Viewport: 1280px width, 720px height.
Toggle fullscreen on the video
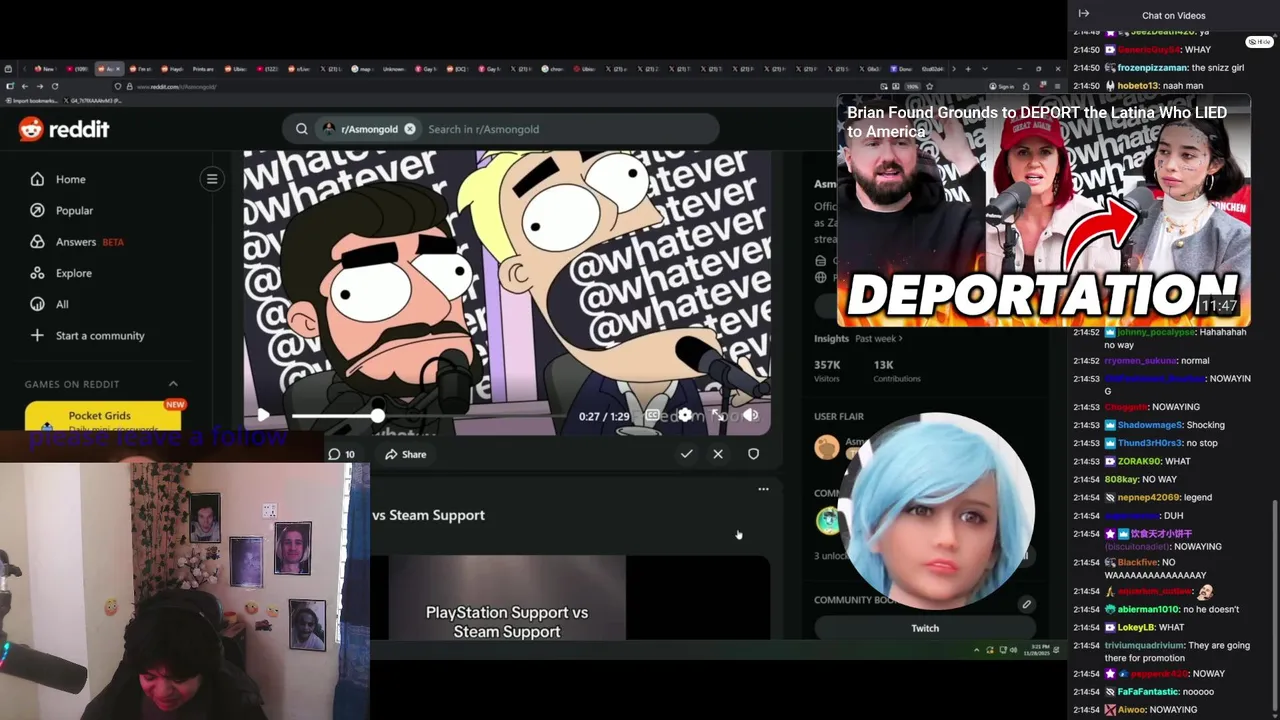point(718,415)
